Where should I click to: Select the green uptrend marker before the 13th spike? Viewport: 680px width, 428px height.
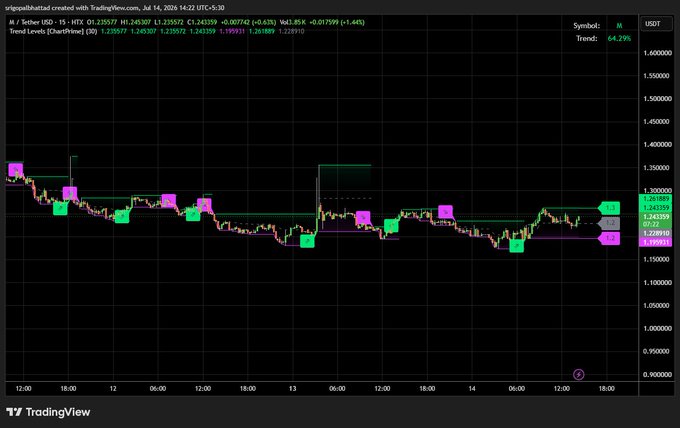[x=307, y=241]
